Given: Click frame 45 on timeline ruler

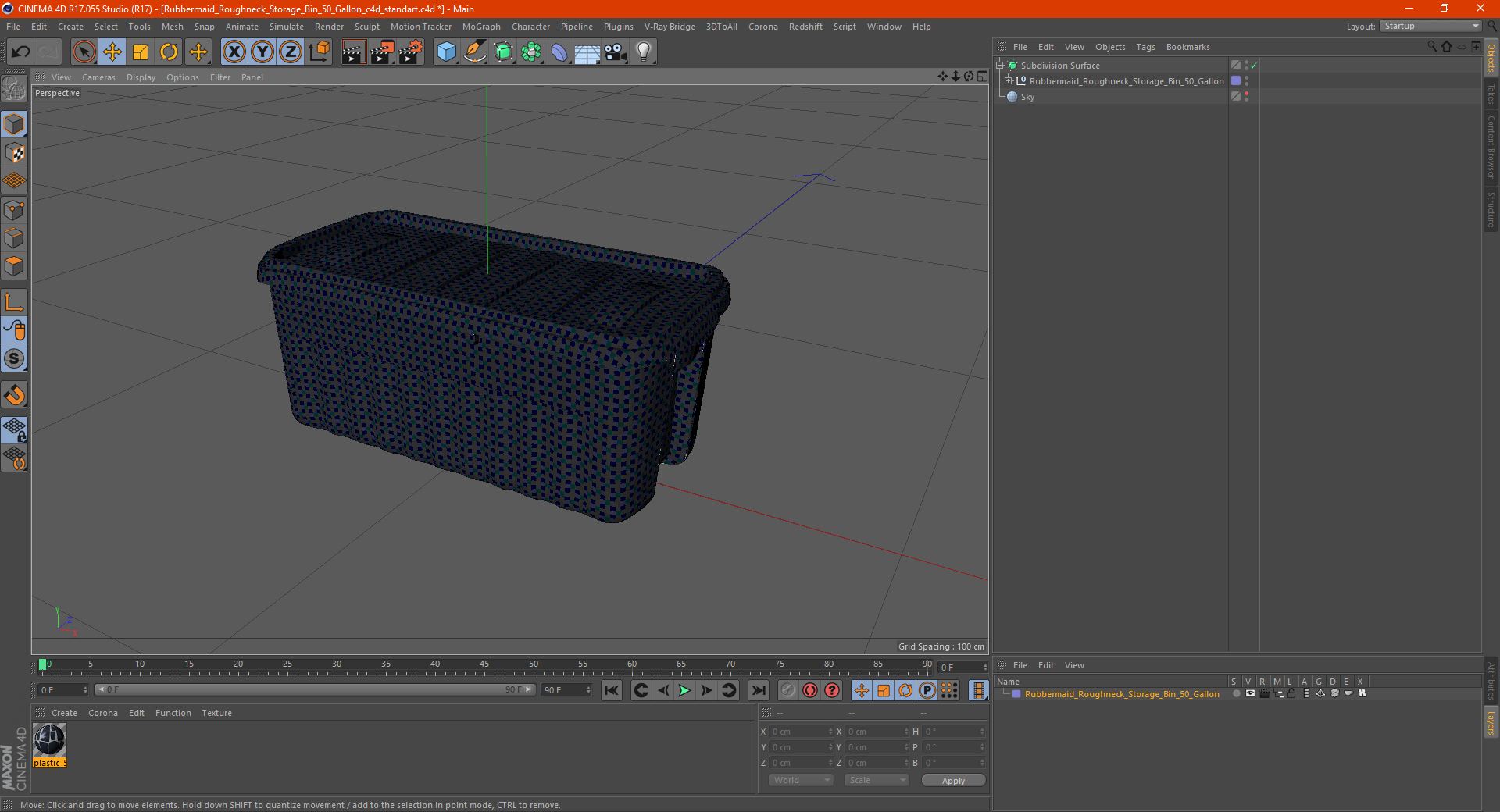Looking at the screenshot, I should click(484, 664).
